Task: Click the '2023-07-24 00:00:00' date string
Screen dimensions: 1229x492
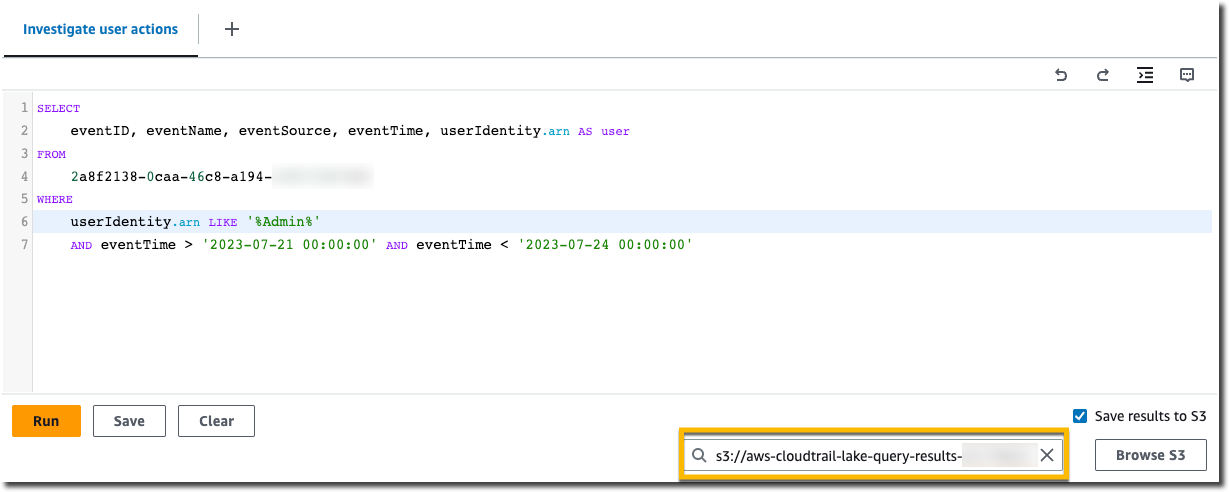Action: 605,245
